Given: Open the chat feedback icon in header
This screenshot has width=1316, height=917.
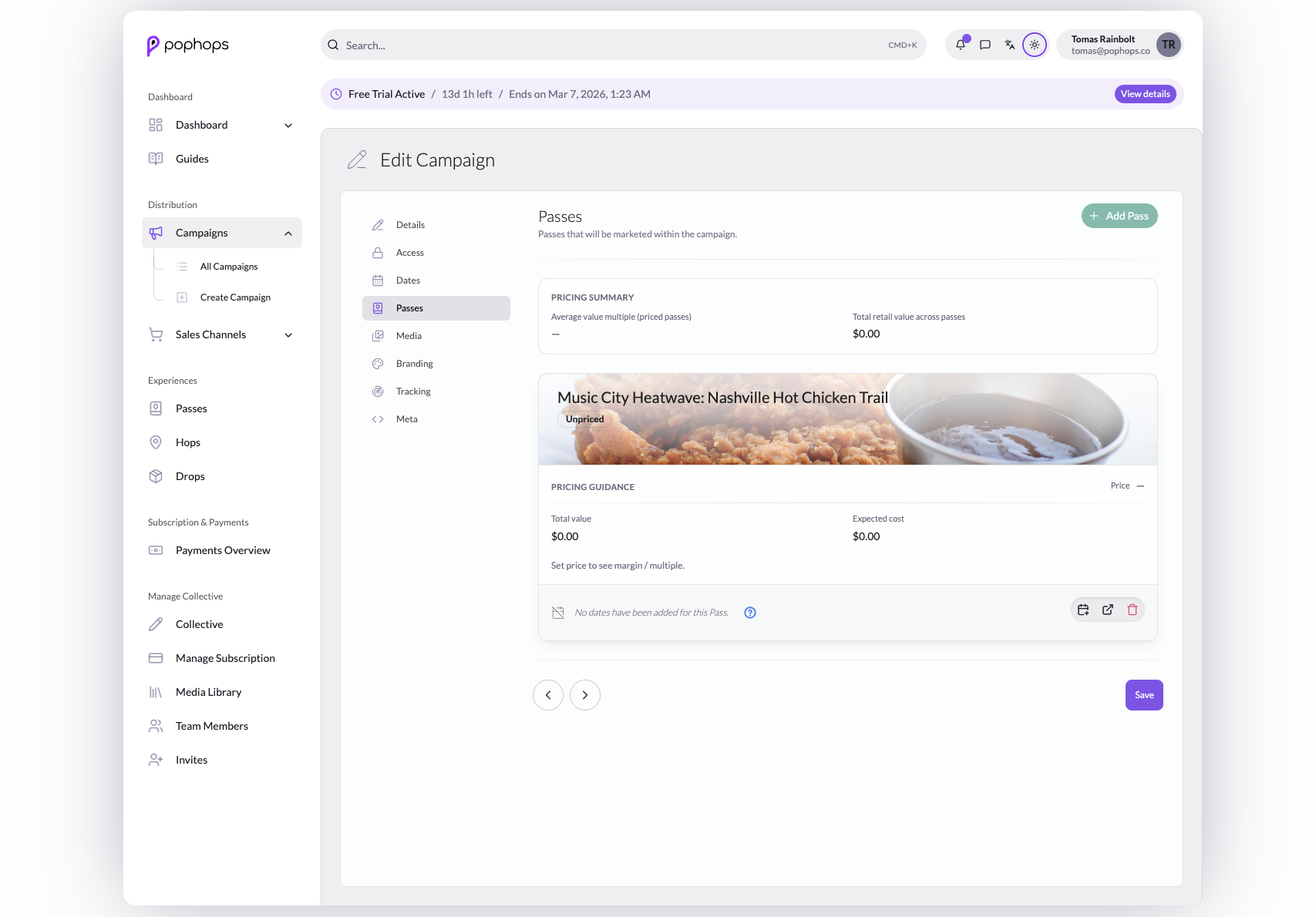Looking at the screenshot, I should (985, 45).
